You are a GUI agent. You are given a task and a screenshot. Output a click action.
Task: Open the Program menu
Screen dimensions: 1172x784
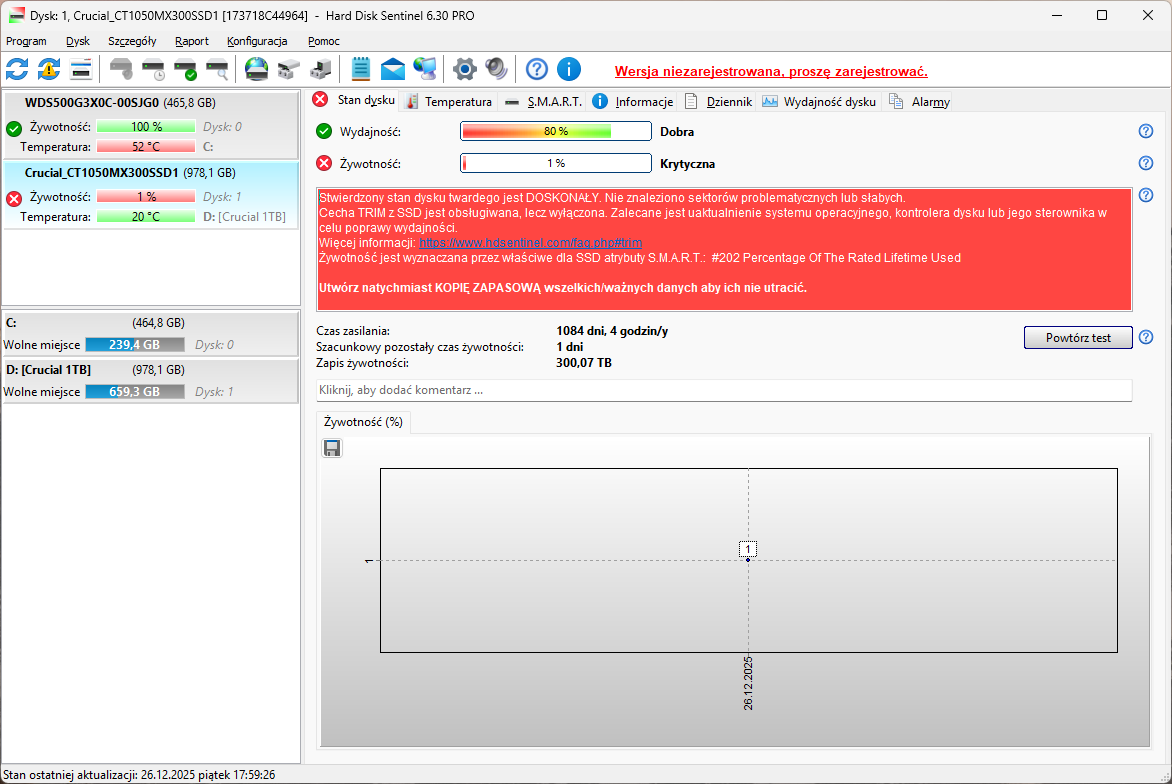(x=26, y=41)
